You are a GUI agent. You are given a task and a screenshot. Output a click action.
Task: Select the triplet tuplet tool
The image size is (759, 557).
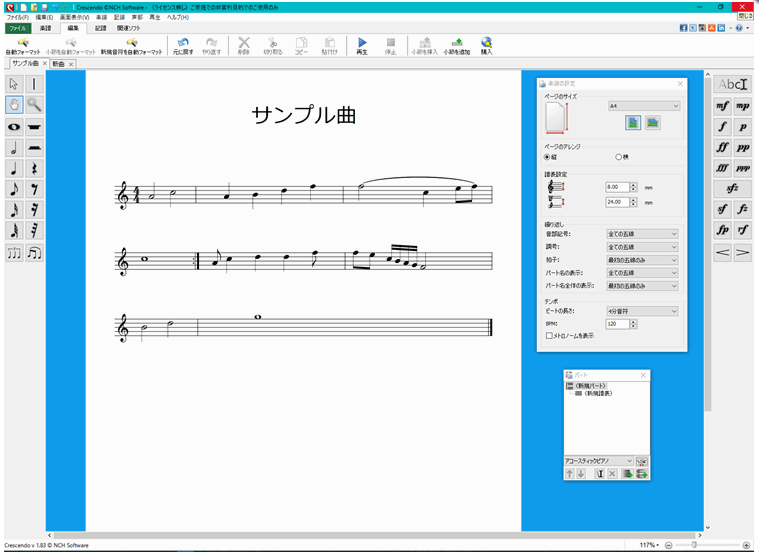coord(14,253)
